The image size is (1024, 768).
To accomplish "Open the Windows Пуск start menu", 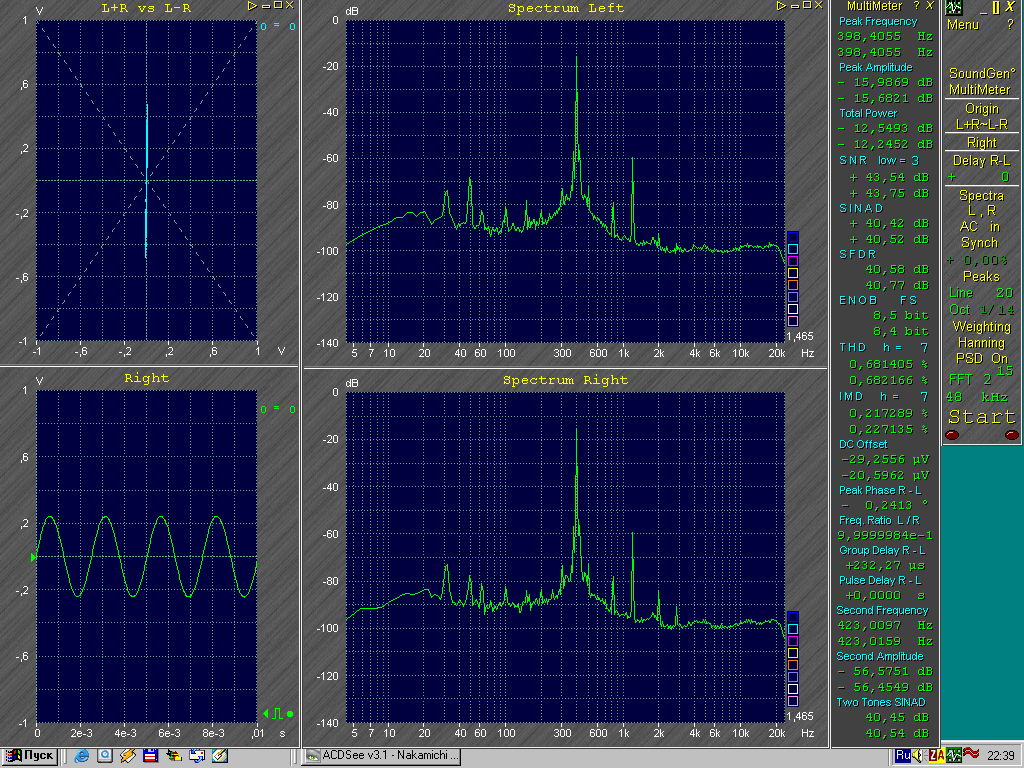I will point(30,756).
